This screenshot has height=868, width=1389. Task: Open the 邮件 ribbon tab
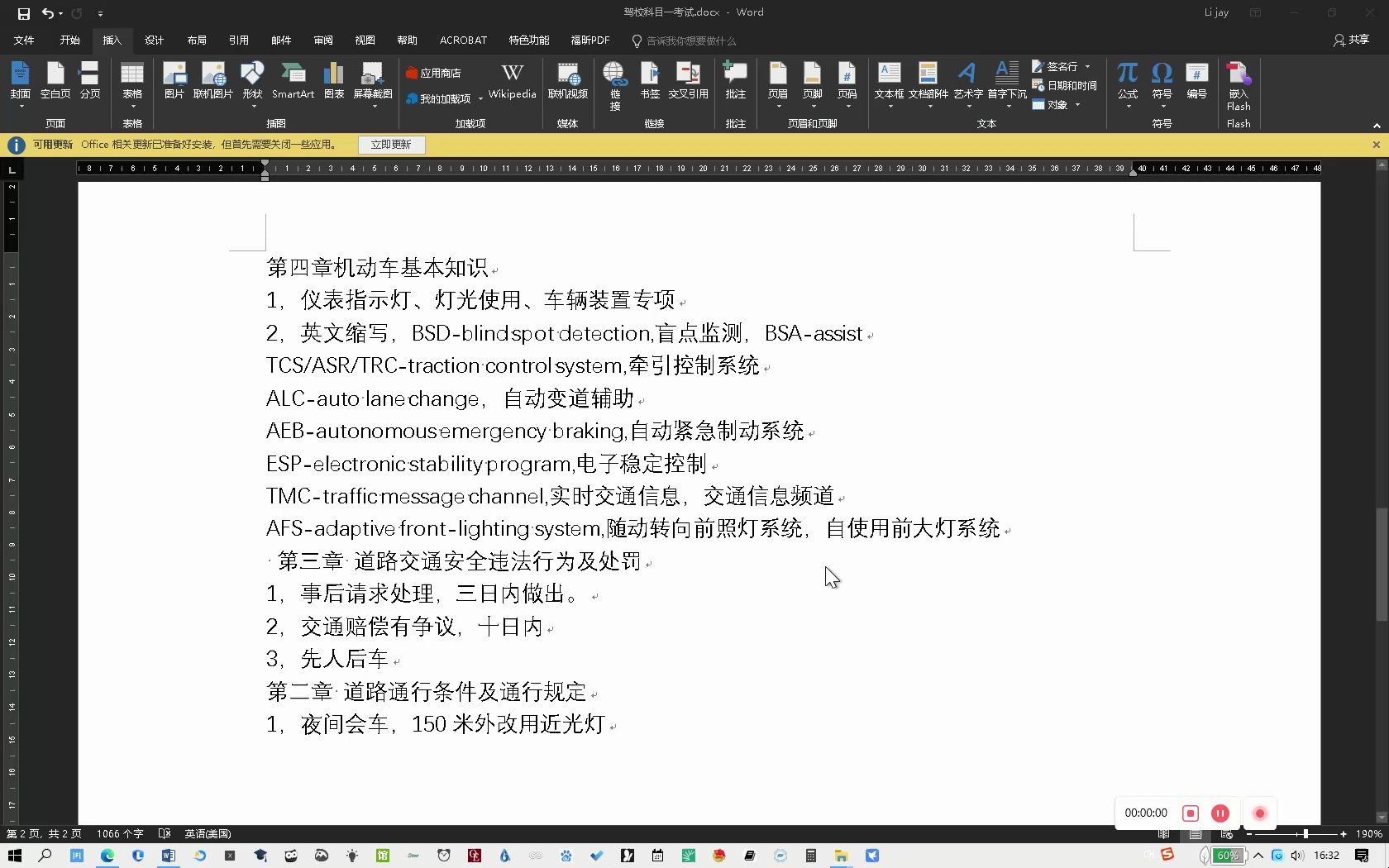[x=281, y=40]
